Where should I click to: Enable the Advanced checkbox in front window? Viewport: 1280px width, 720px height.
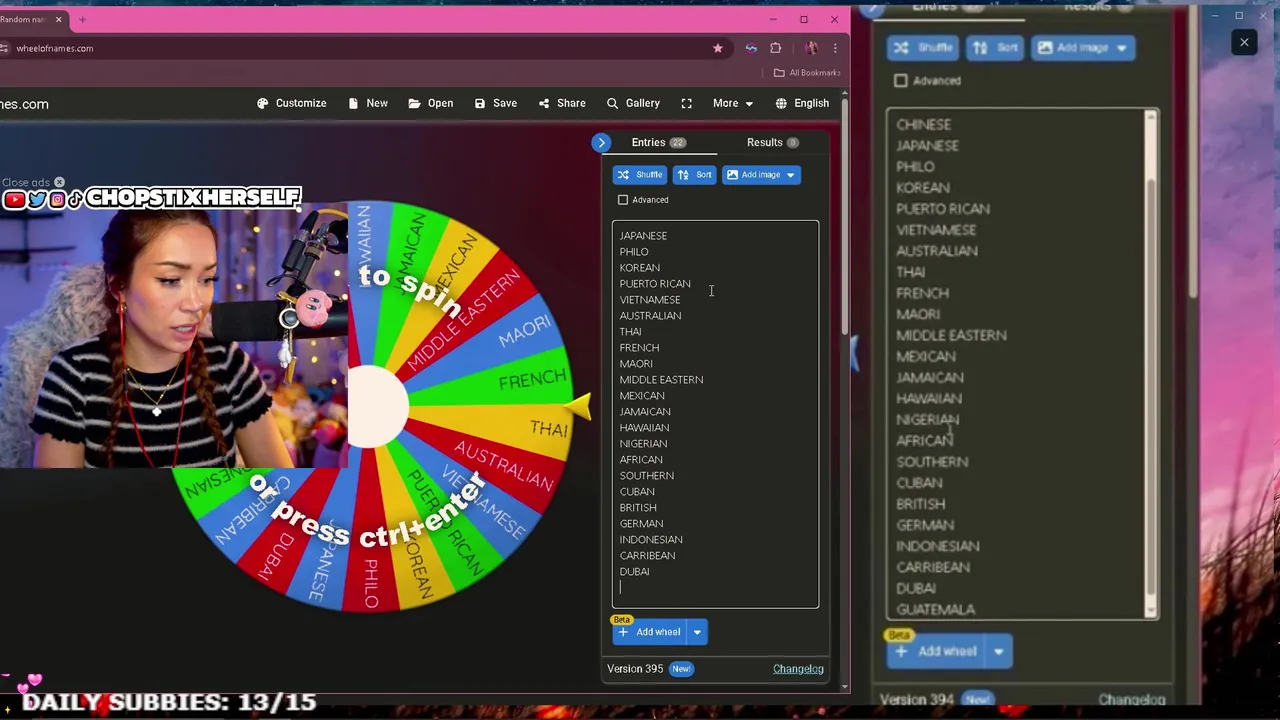pyautogui.click(x=623, y=200)
